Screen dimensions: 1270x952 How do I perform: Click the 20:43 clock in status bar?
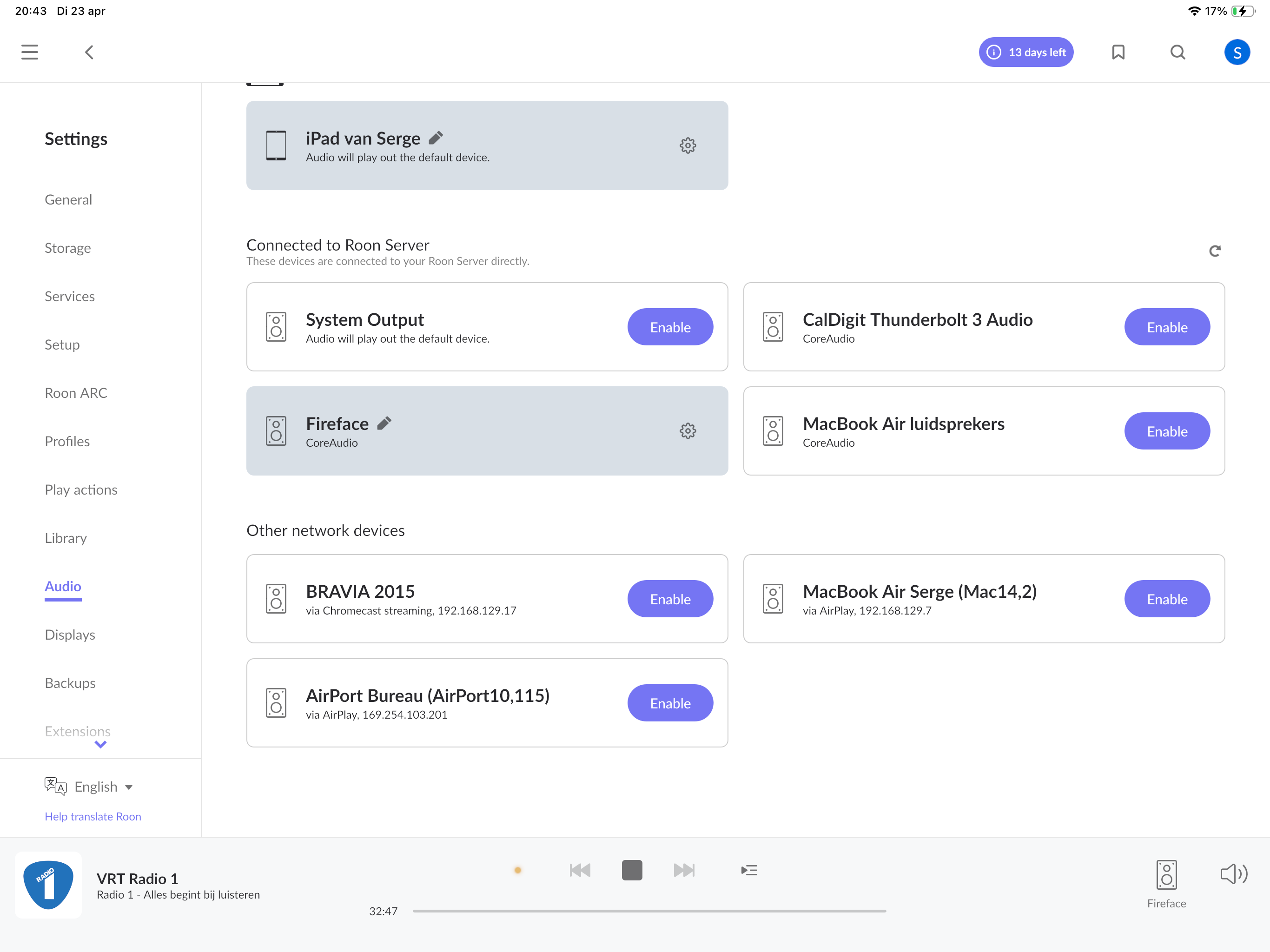point(30,11)
